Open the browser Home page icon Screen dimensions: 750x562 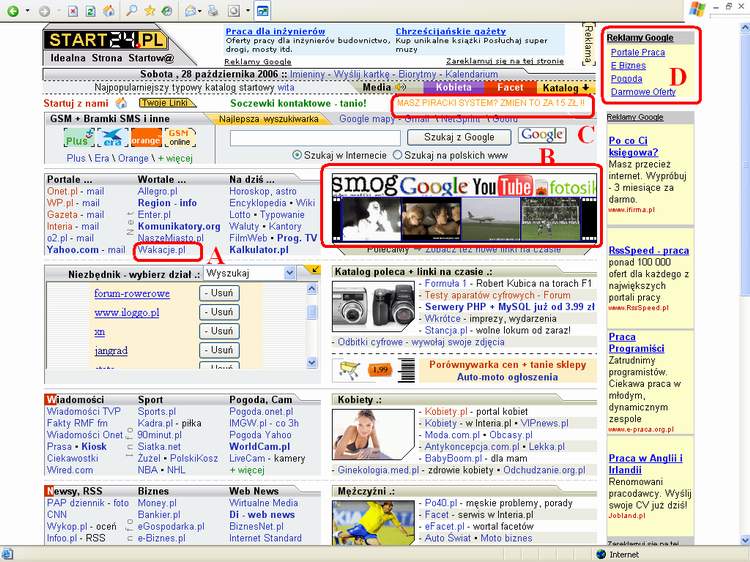pos(109,11)
